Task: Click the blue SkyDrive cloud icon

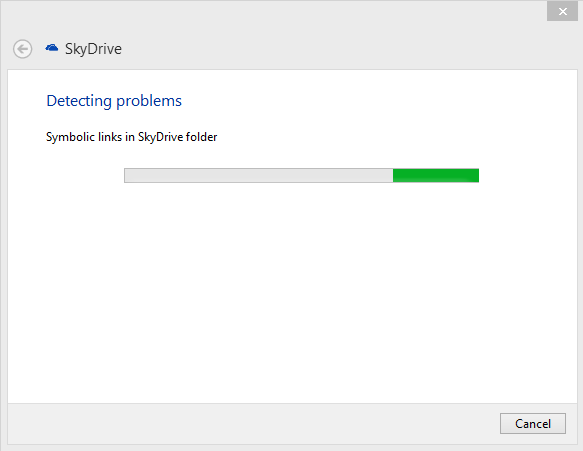Action: pos(52,48)
